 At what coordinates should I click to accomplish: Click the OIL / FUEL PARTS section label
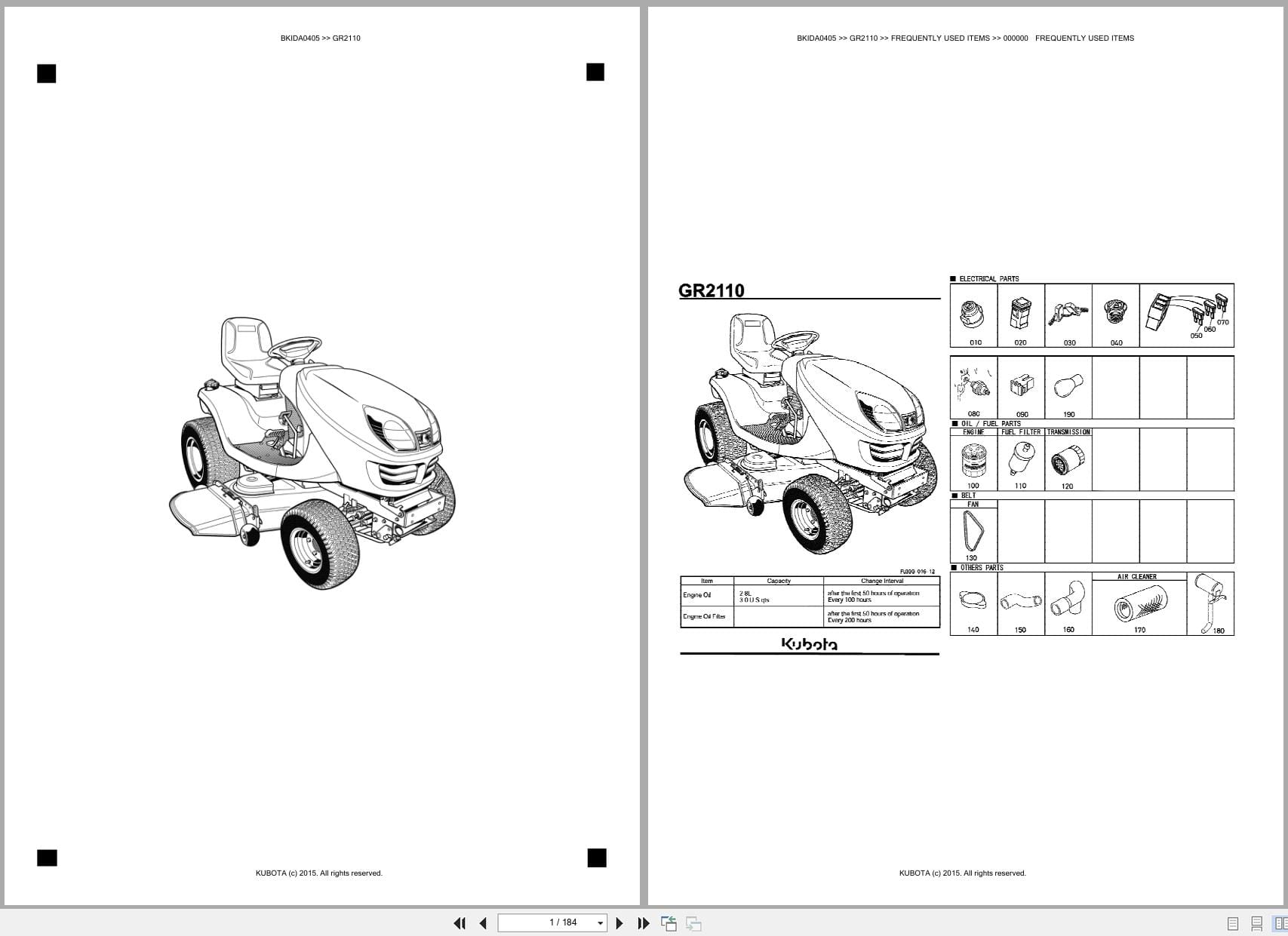point(990,424)
